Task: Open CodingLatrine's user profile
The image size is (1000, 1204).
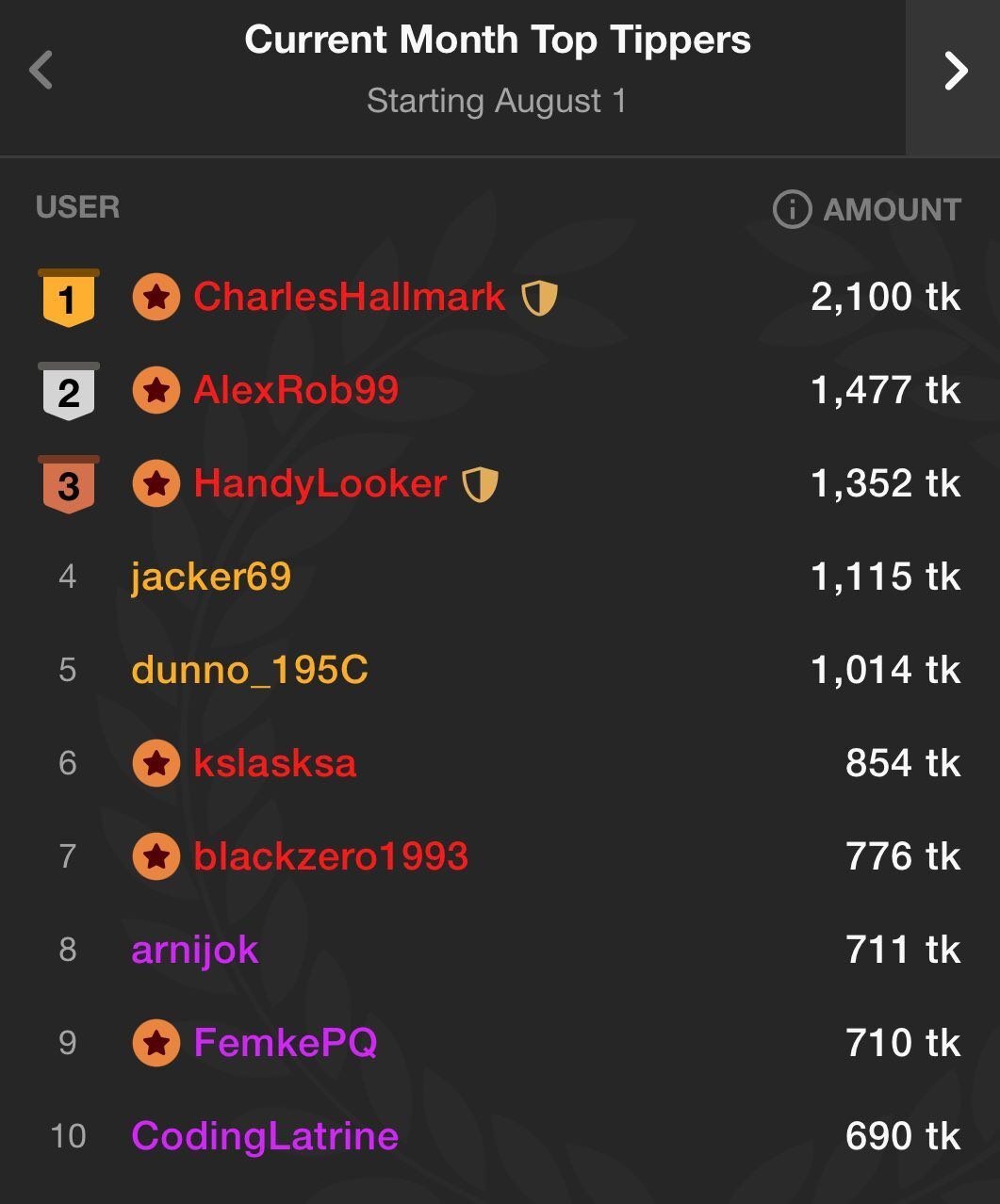Action: (265, 1136)
